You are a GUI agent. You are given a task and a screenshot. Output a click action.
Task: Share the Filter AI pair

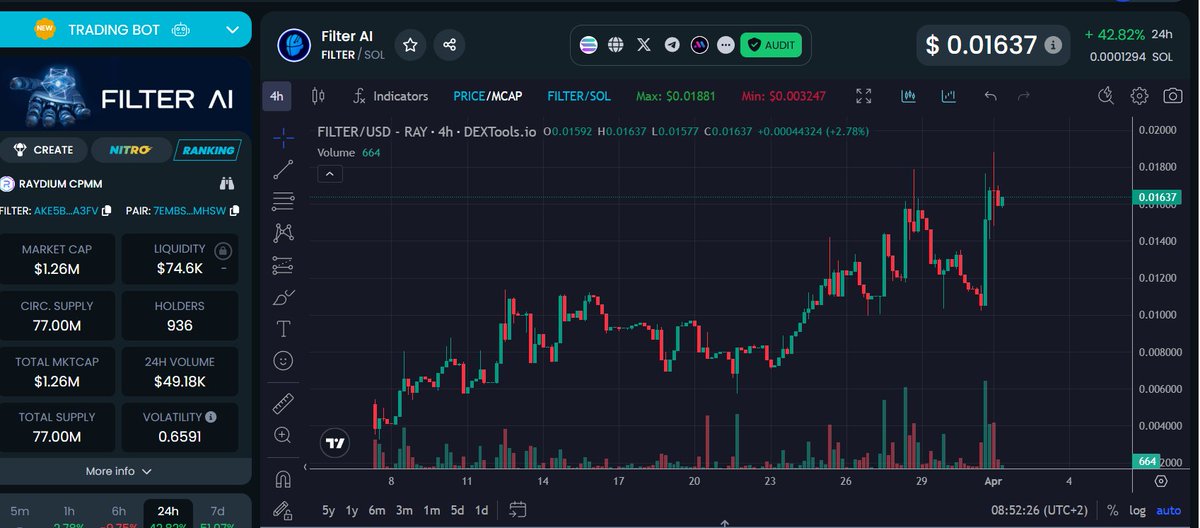click(449, 45)
